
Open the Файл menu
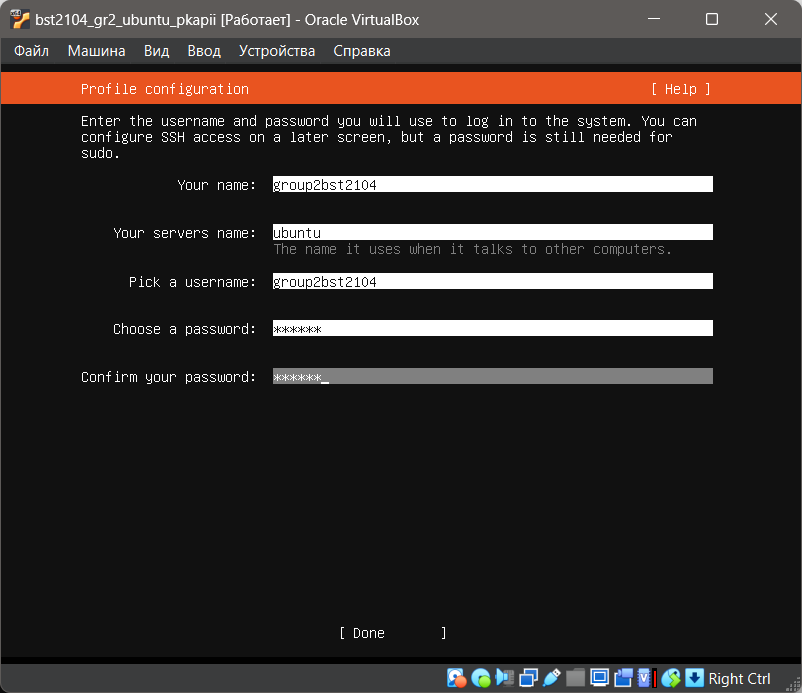coord(31,51)
